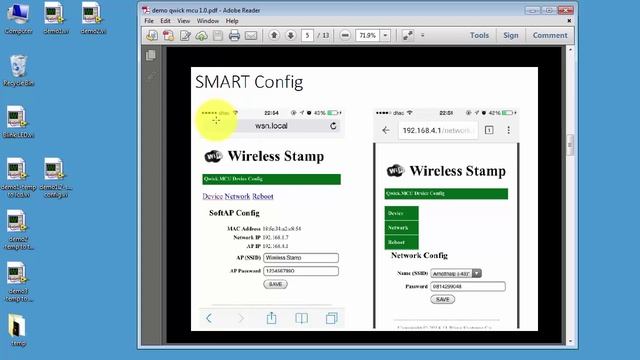Zoom out with the minus button

click(x=345, y=36)
